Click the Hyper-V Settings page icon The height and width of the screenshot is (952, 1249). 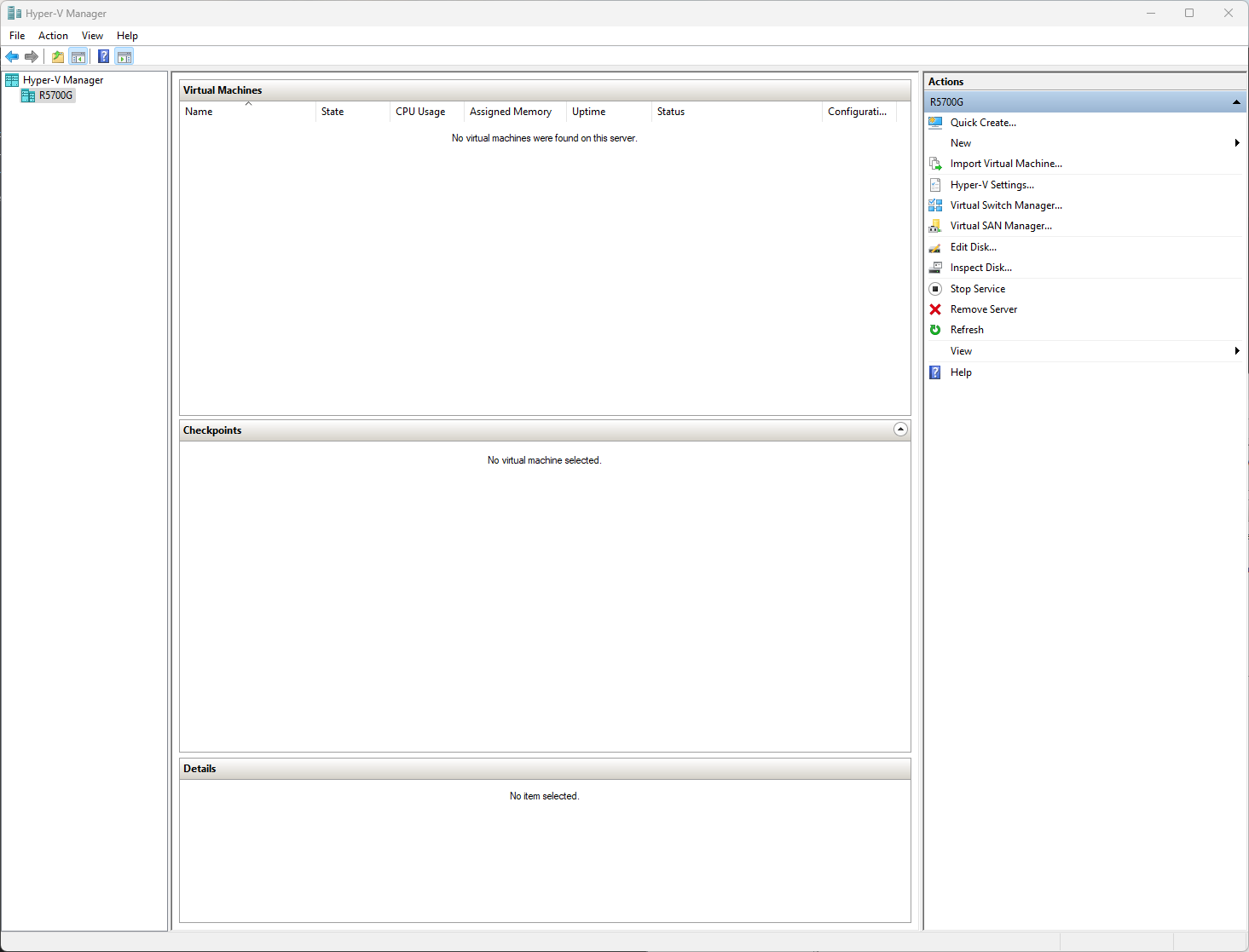[935, 185]
